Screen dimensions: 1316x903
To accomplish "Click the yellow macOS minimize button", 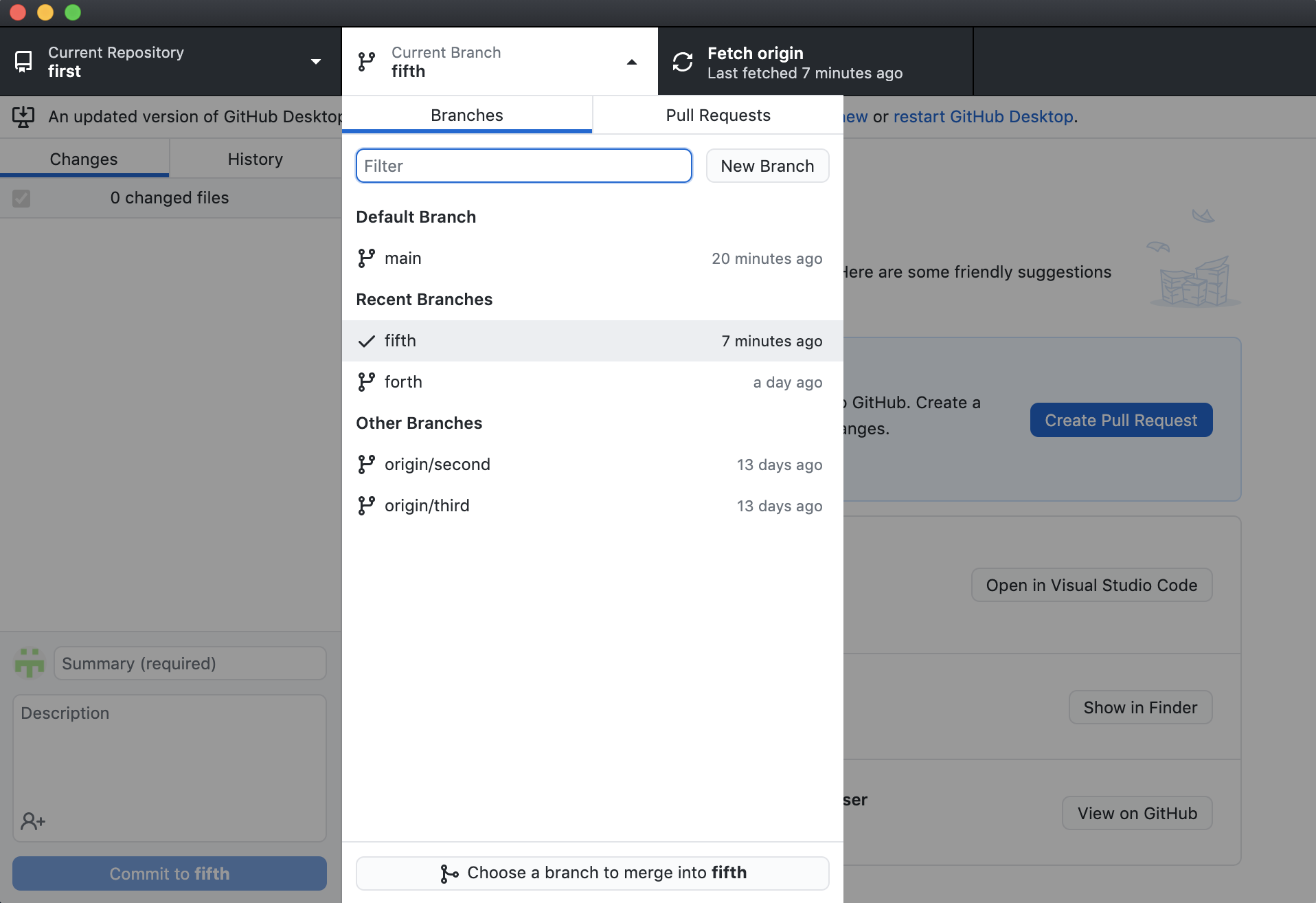I will pyautogui.click(x=45, y=12).
